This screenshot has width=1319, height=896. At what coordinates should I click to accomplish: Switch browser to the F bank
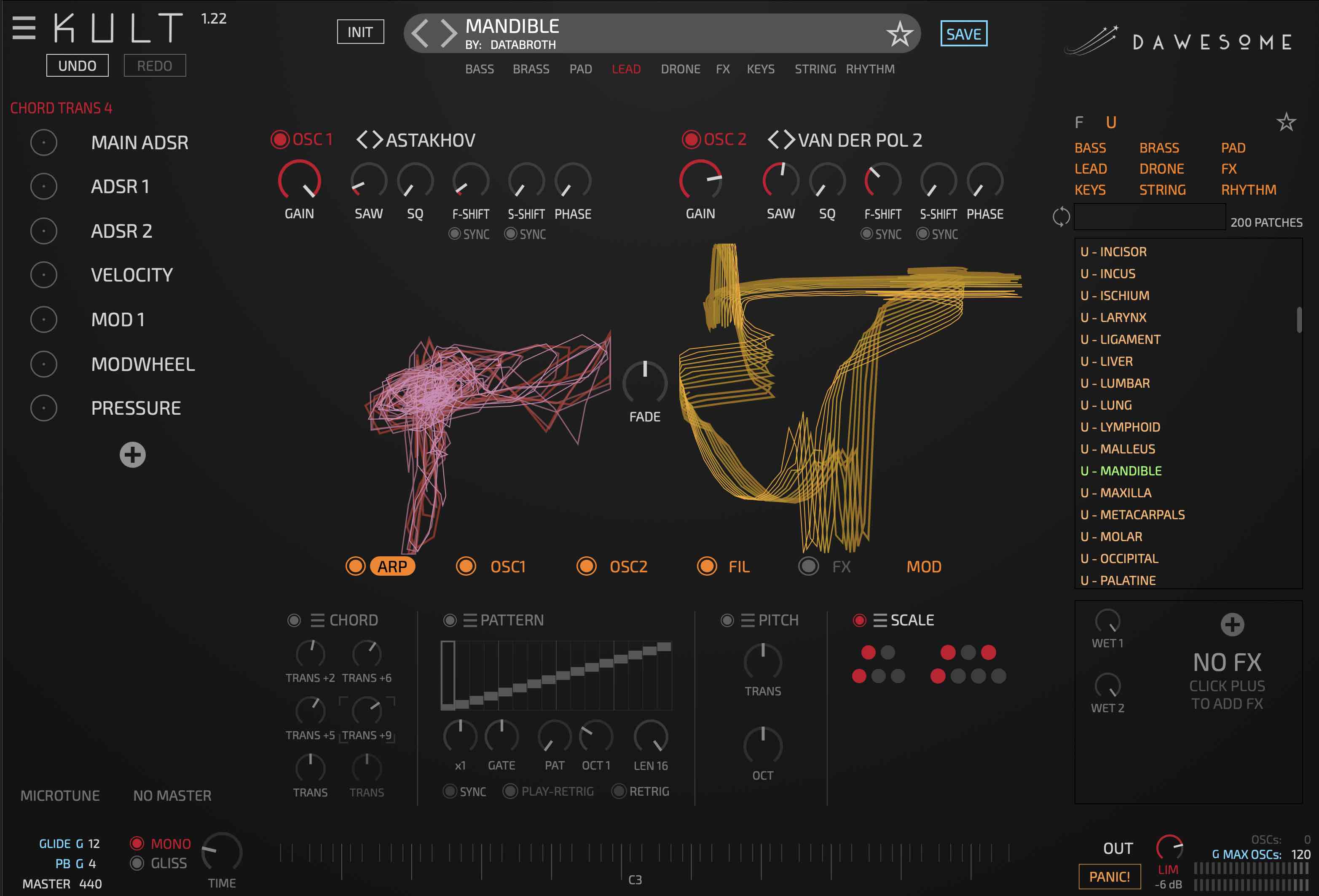tap(1079, 123)
